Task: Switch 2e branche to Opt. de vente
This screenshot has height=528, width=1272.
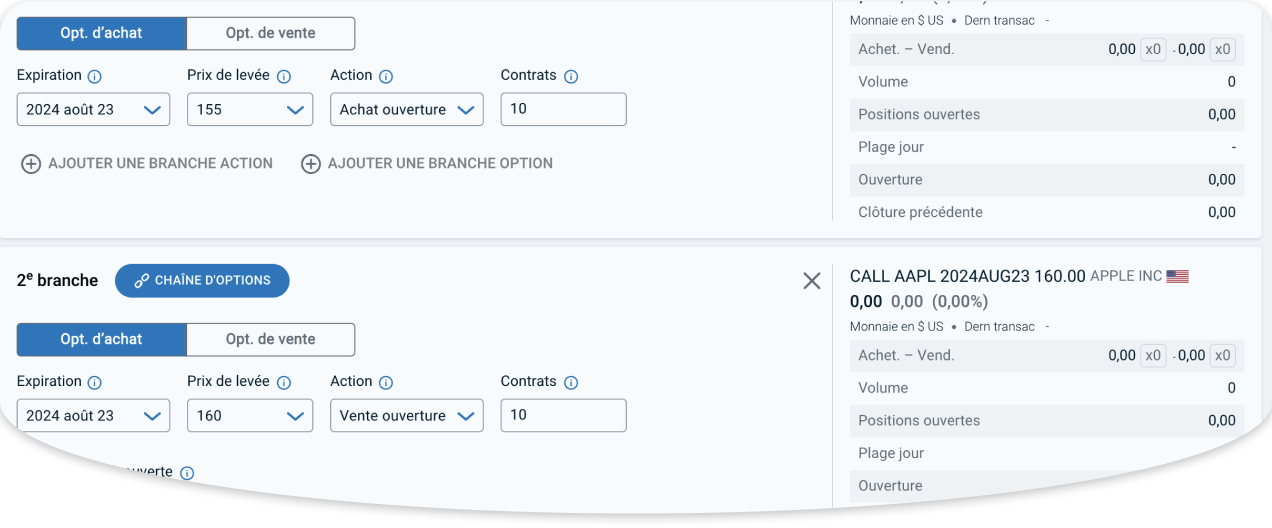Action: pyautogui.click(x=270, y=339)
